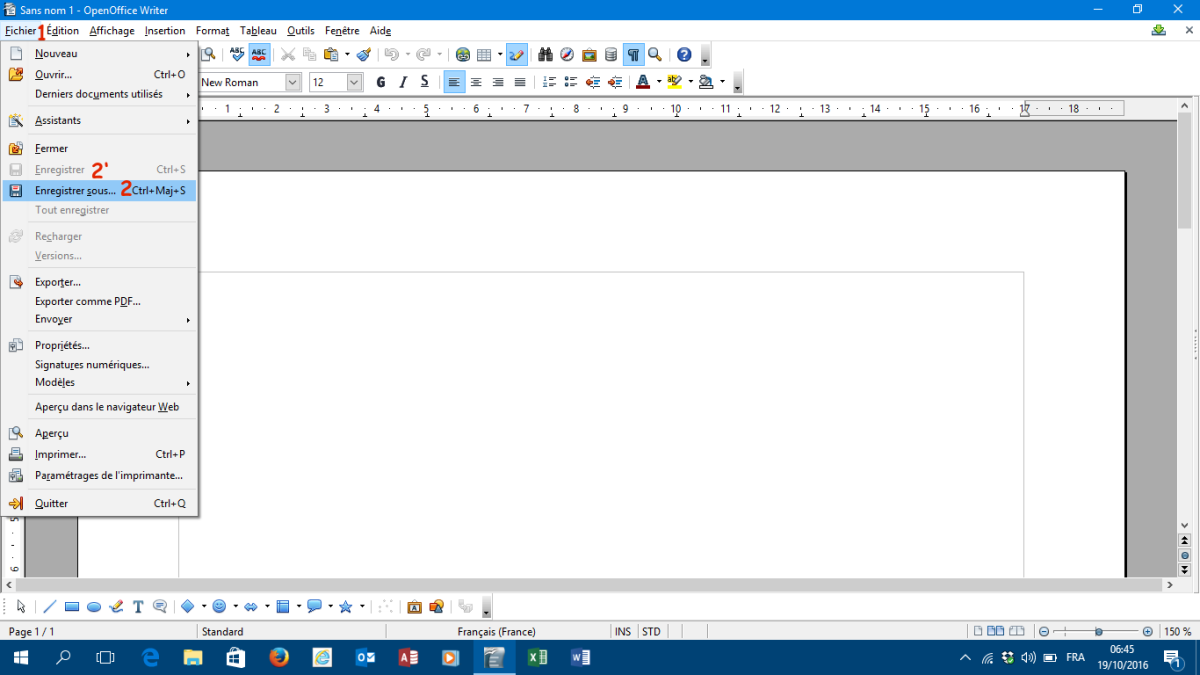Open Find & Replace binoculars icon
1200x675 pixels.
point(545,55)
